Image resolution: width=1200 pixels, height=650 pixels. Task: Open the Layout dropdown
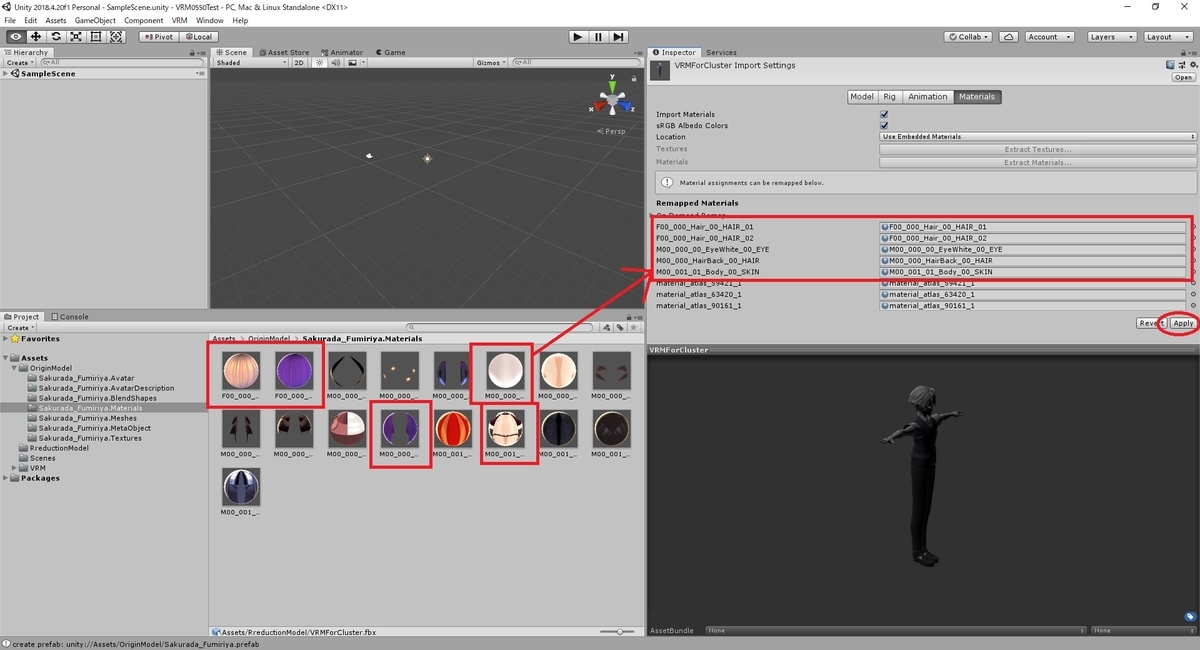pos(1166,37)
